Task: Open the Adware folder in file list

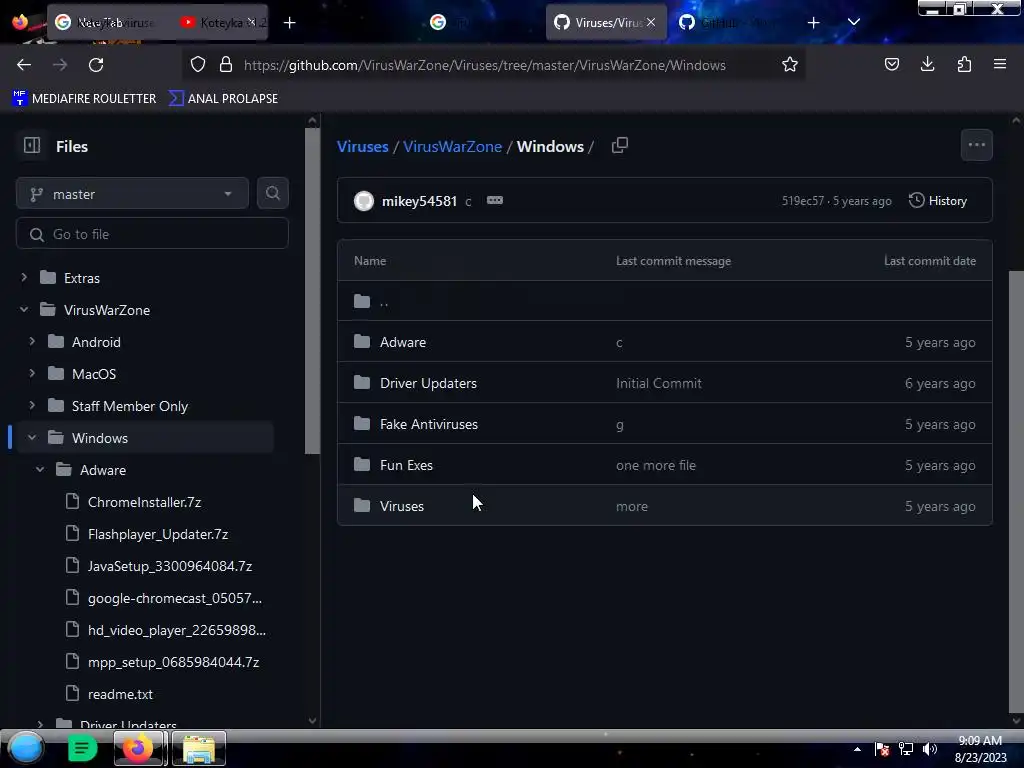Action: tap(402, 342)
